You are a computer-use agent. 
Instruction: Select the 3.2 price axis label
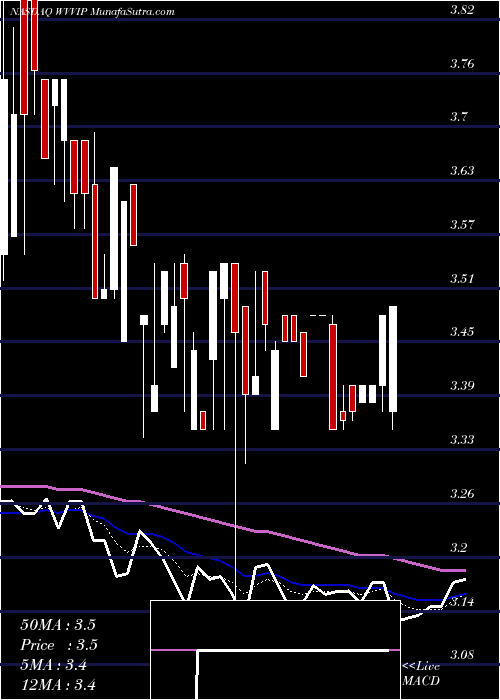pyautogui.click(x=458, y=548)
